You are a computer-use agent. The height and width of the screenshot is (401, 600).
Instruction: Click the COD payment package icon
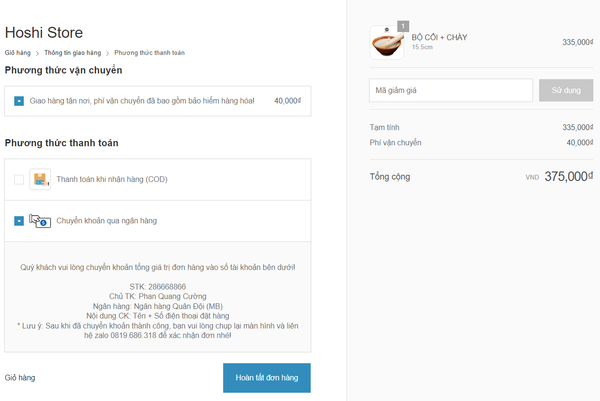point(40,179)
